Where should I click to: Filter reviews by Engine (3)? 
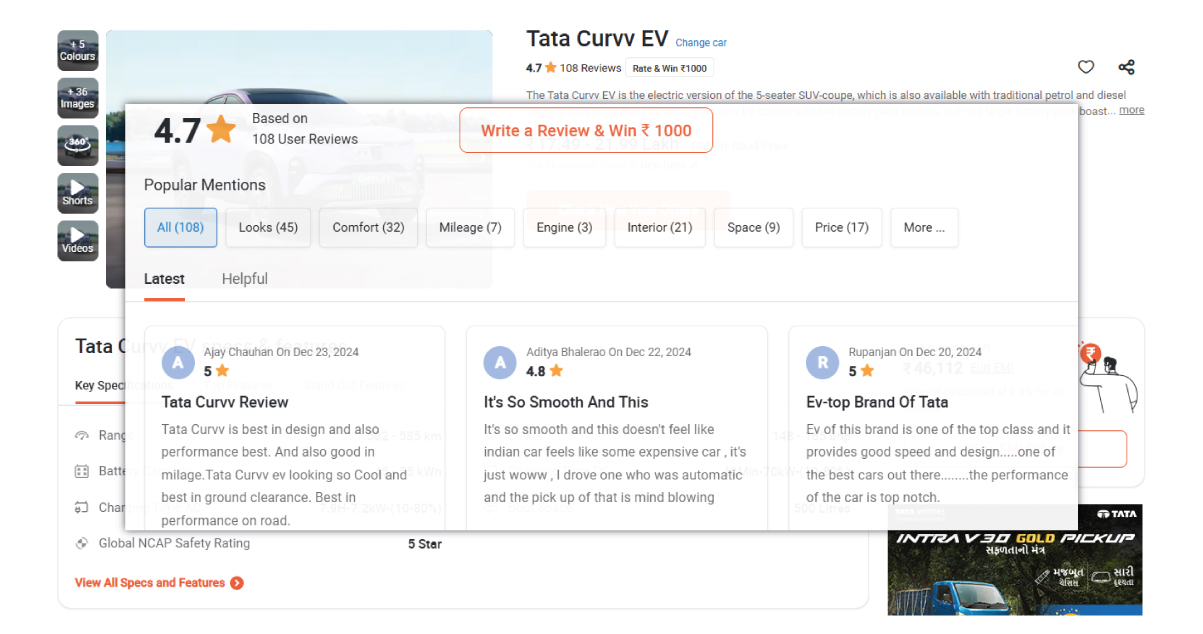564,227
